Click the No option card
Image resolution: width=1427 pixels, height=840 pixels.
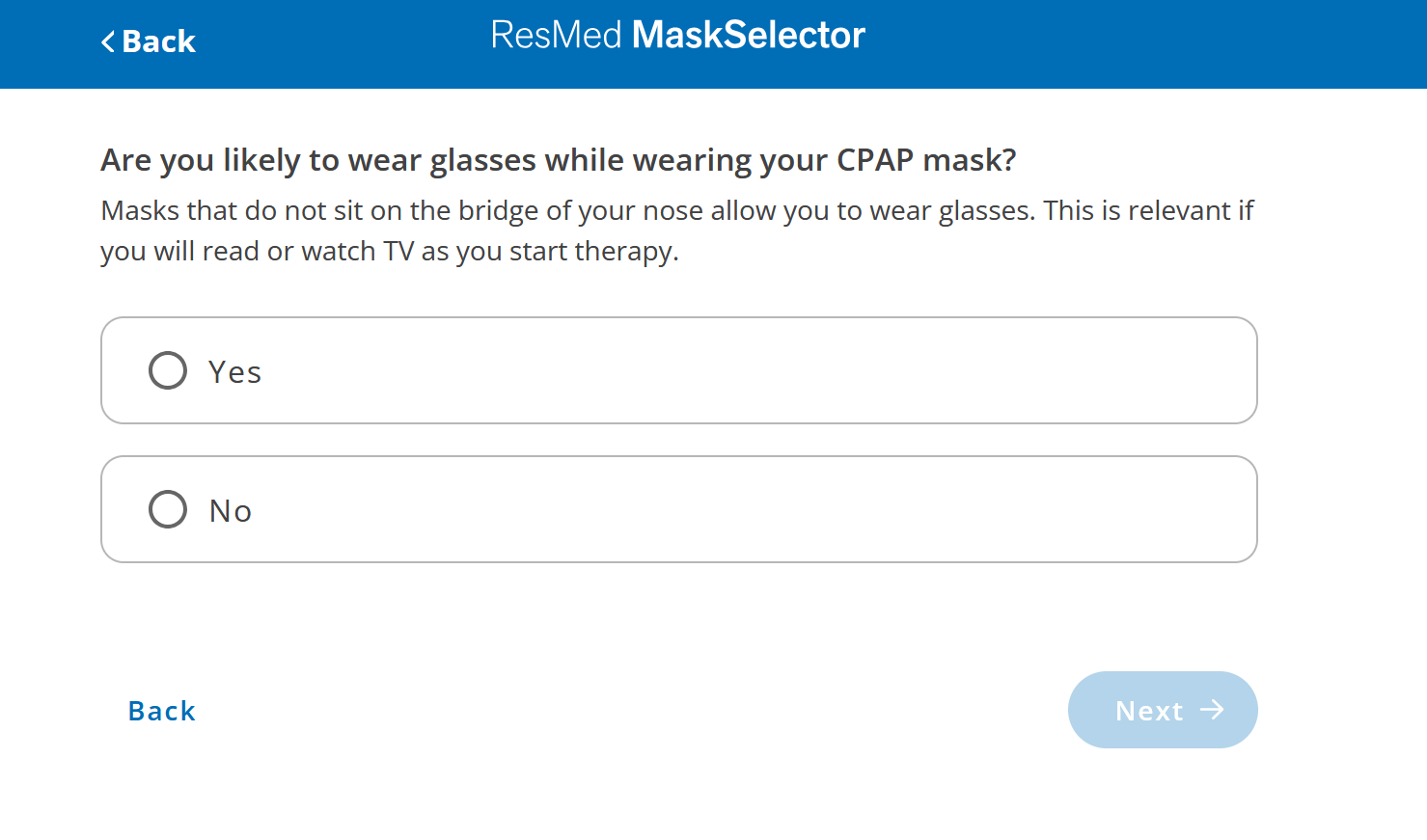[678, 509]
